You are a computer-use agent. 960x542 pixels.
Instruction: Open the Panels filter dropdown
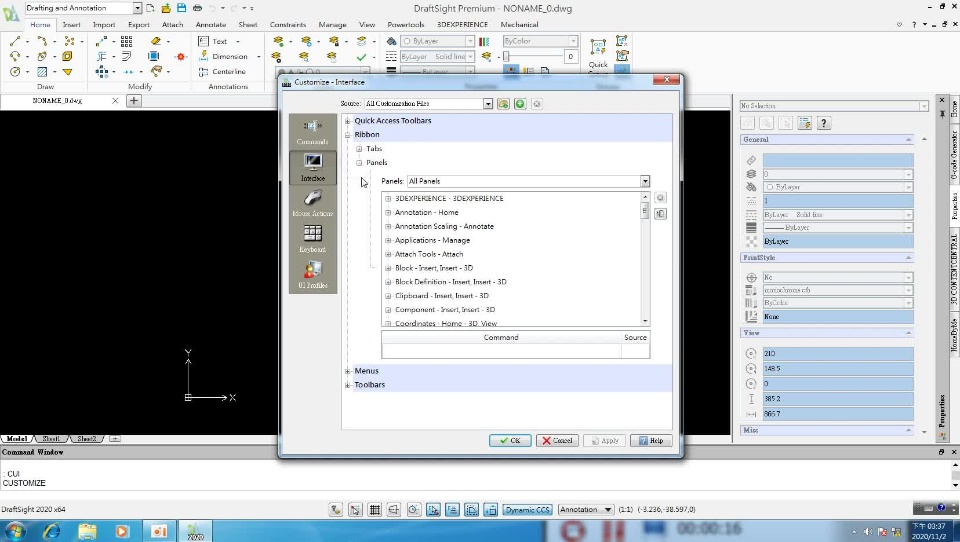(x=645, y=181)
